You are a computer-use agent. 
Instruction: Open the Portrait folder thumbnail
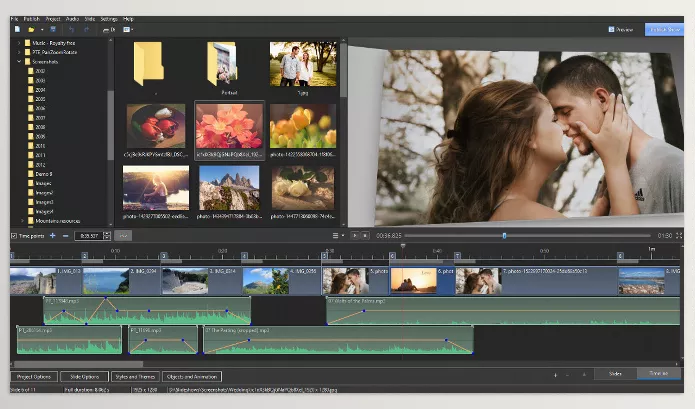coord(222,64)
